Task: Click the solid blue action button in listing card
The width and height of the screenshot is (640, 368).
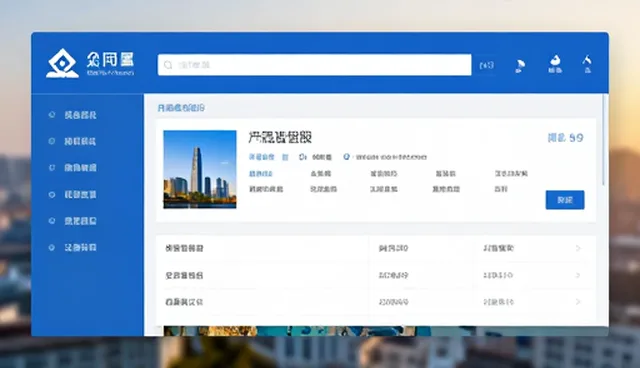Action: coord(565,200)
